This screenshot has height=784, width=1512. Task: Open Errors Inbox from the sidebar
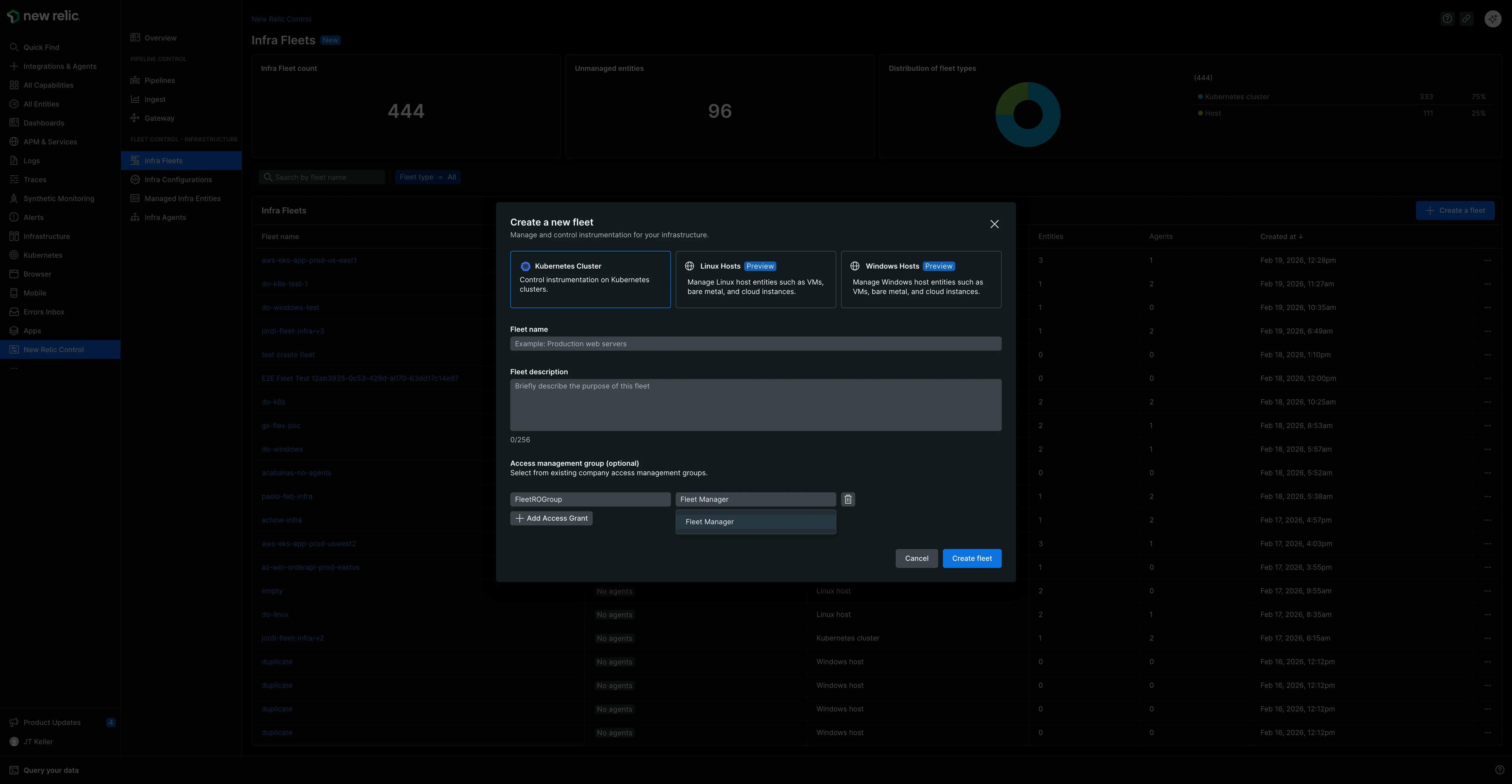(x=43, y=311)
